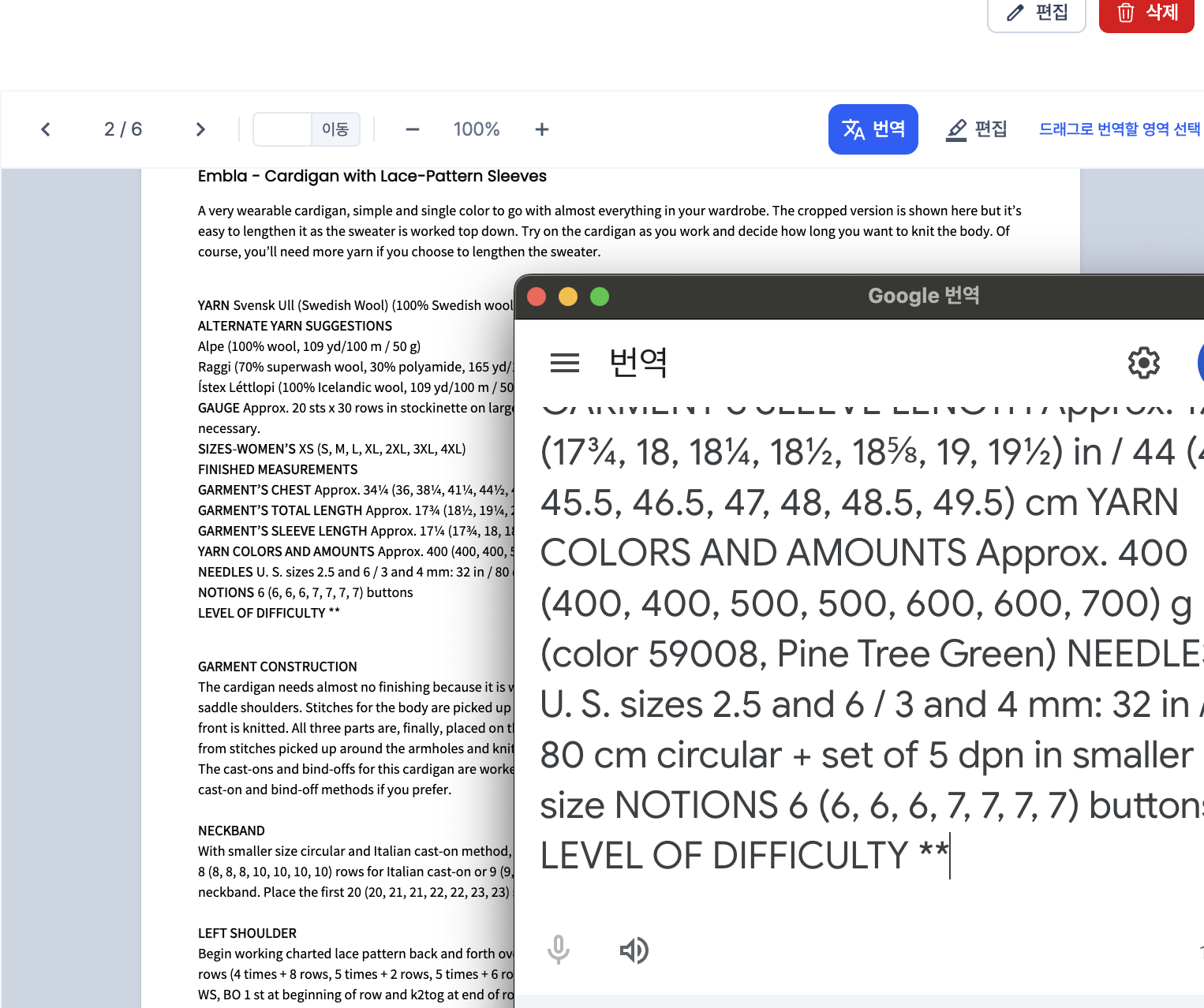Maximize the Google 번역 window with green button

pos(600,297)
